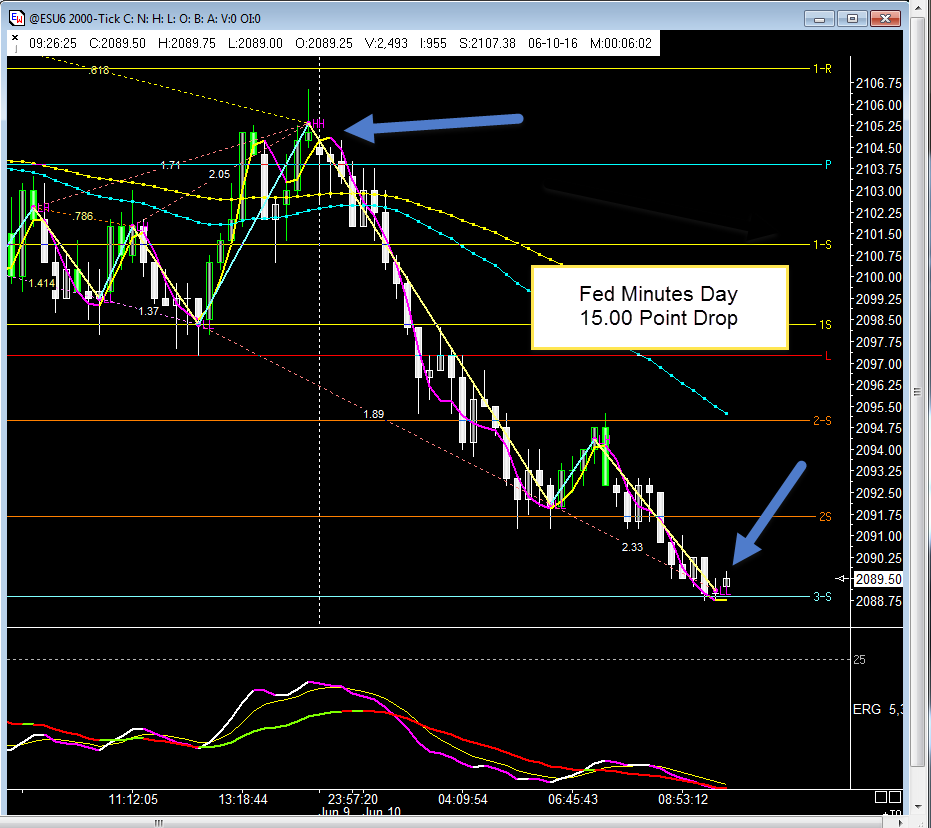Screen dimensions: 931x828
Task: Click the second square icon at bottom right
Action: [x=894, y=797]
